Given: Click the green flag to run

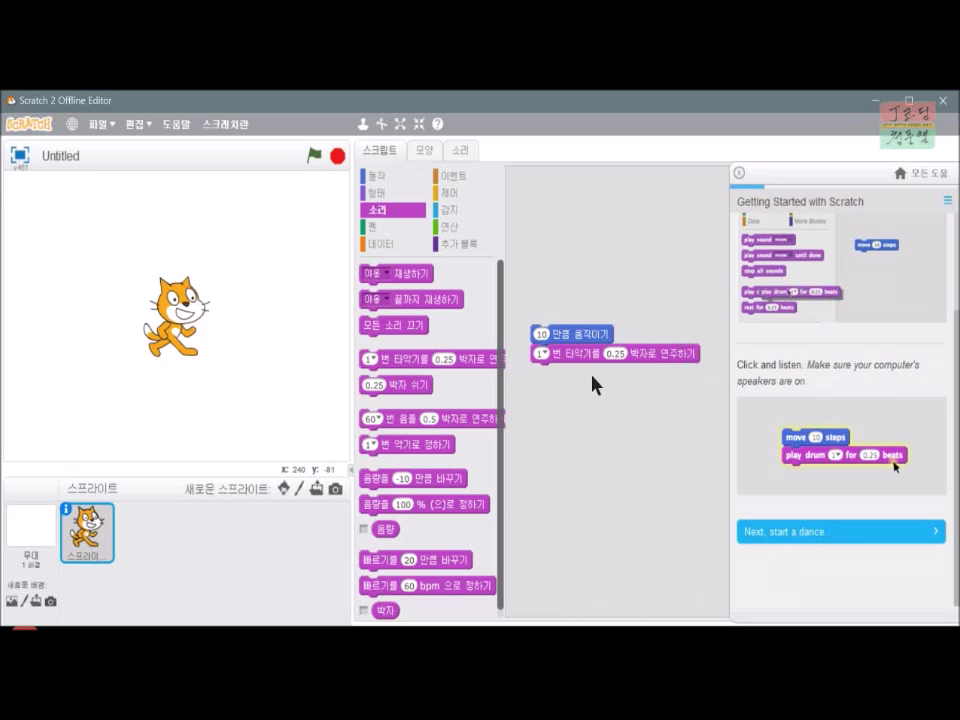Looking at the screenshot, I should tap(314, 156).
